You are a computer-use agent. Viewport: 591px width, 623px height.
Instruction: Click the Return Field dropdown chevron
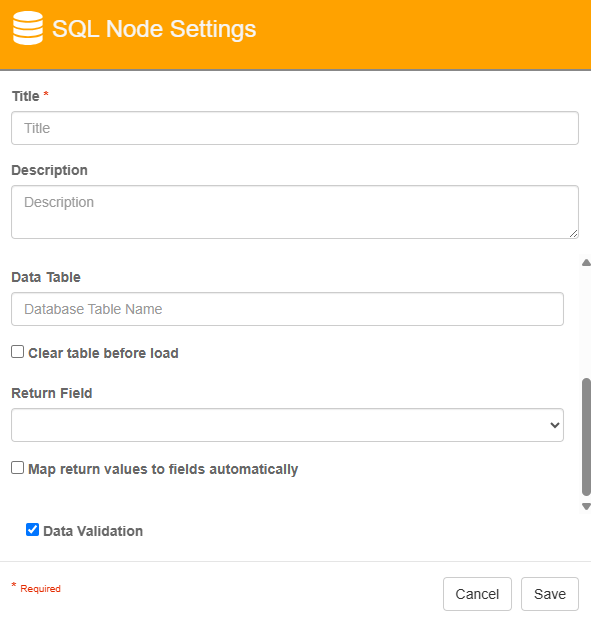(x=555, y=425)
